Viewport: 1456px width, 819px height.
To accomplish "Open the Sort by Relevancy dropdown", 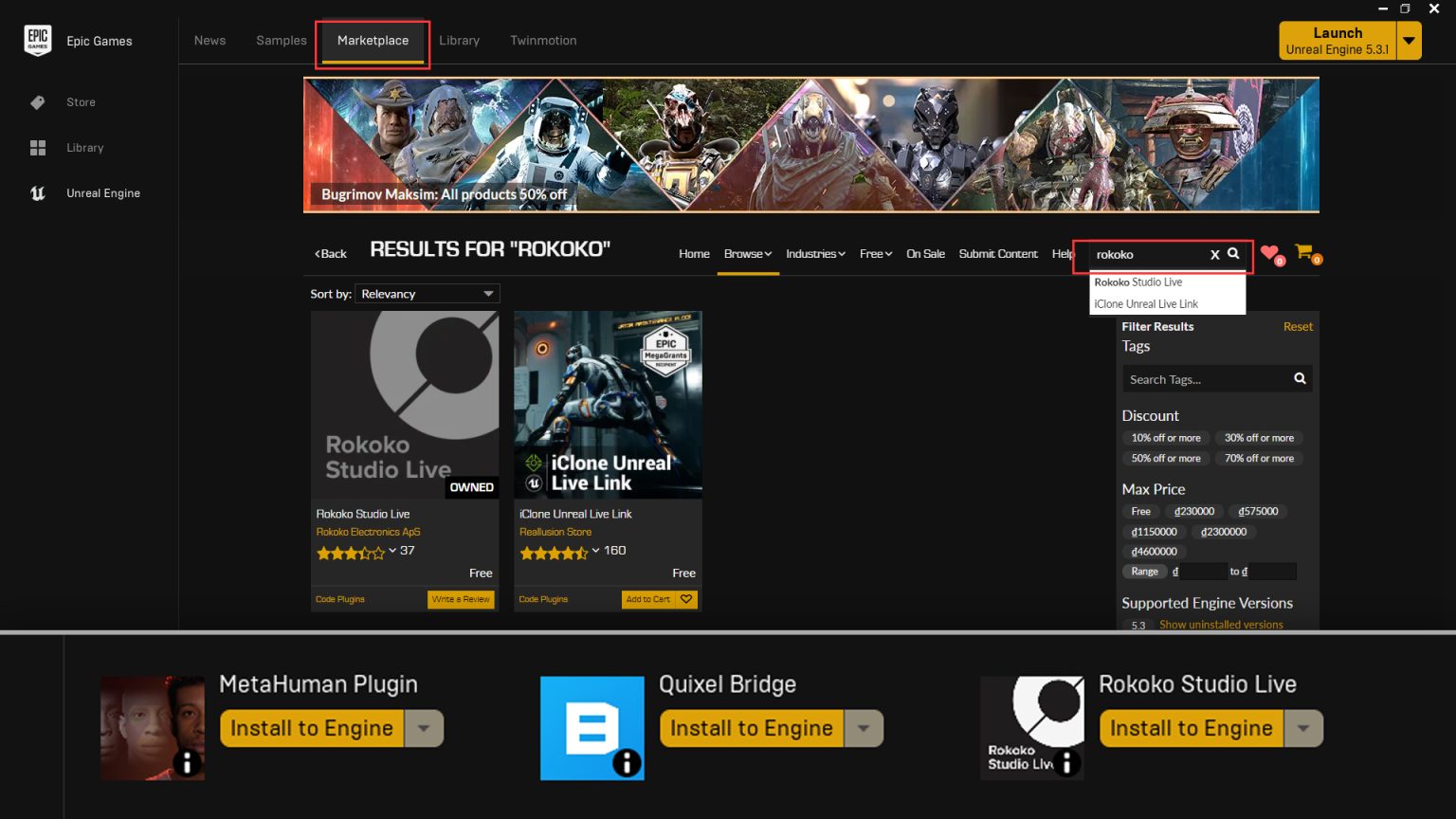I will click(428, 294).
